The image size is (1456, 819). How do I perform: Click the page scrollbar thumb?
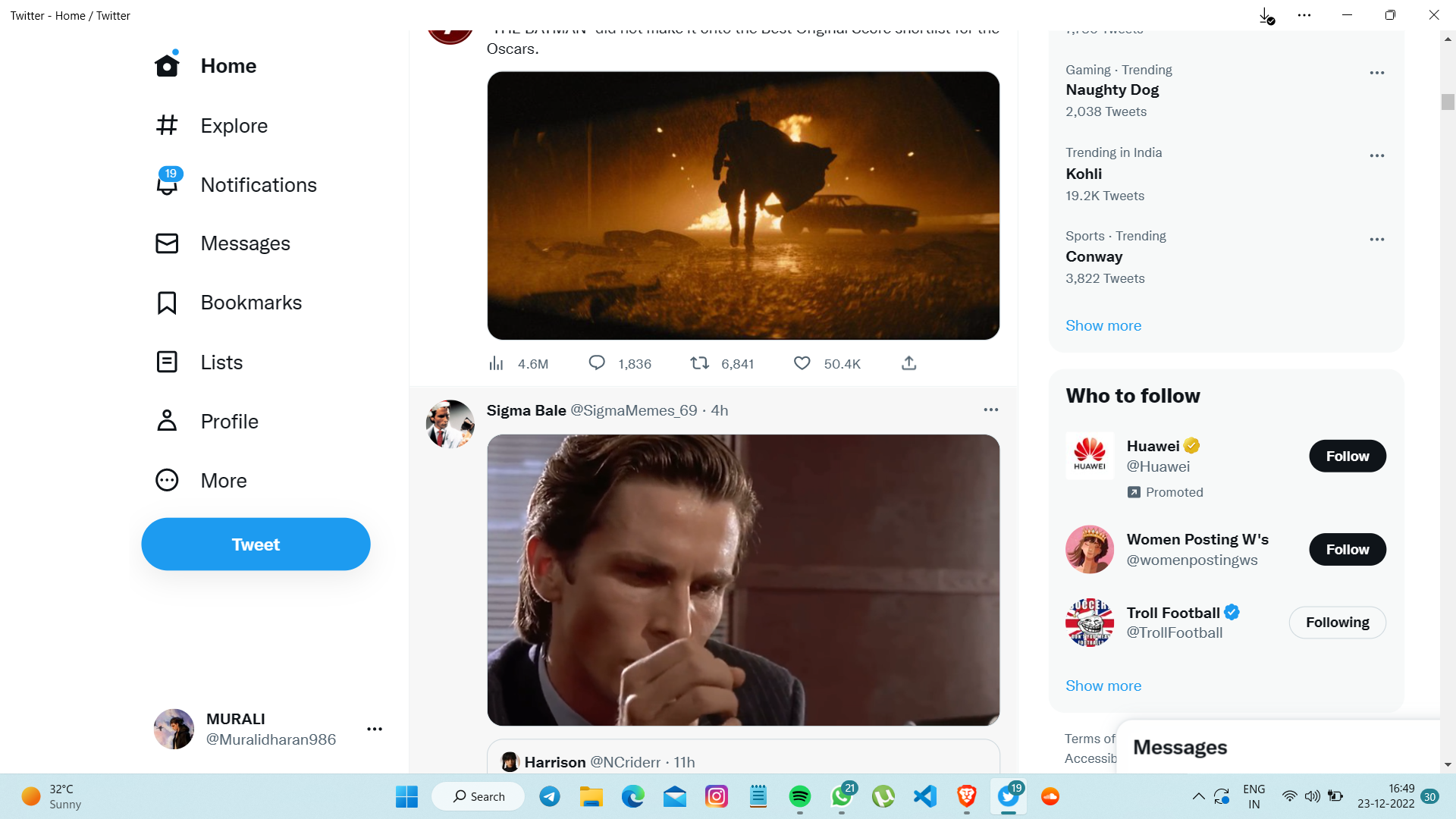tap(1448, 102)
